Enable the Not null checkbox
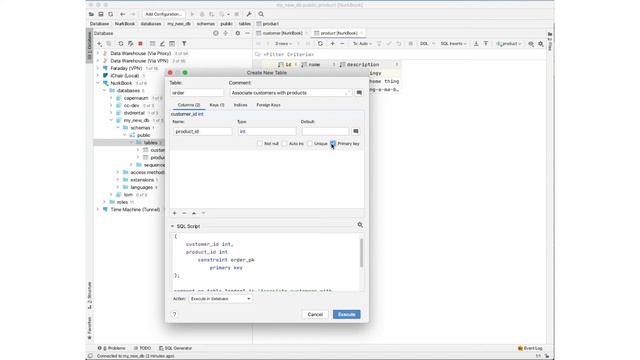The image size is (640, 360). click(260, 144)
